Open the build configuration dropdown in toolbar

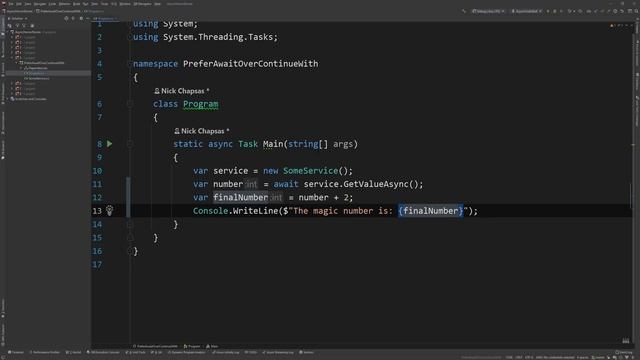(488, 11)
